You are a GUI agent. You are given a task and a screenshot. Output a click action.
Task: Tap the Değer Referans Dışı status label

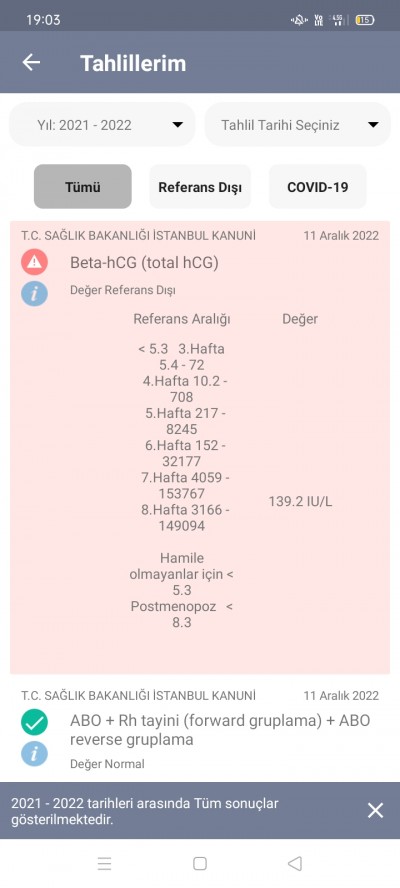122,291
